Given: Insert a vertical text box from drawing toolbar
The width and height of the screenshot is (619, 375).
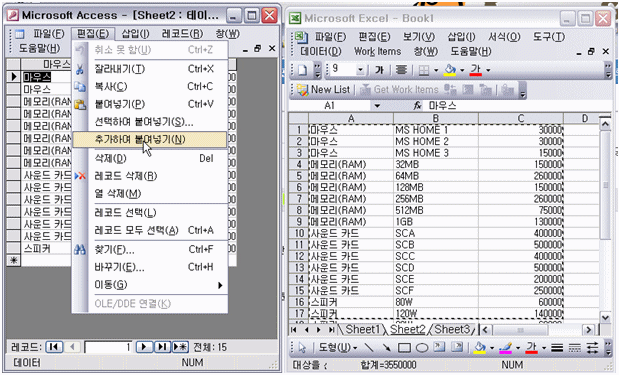Looking at the screenshot, I should click(457, 347).
